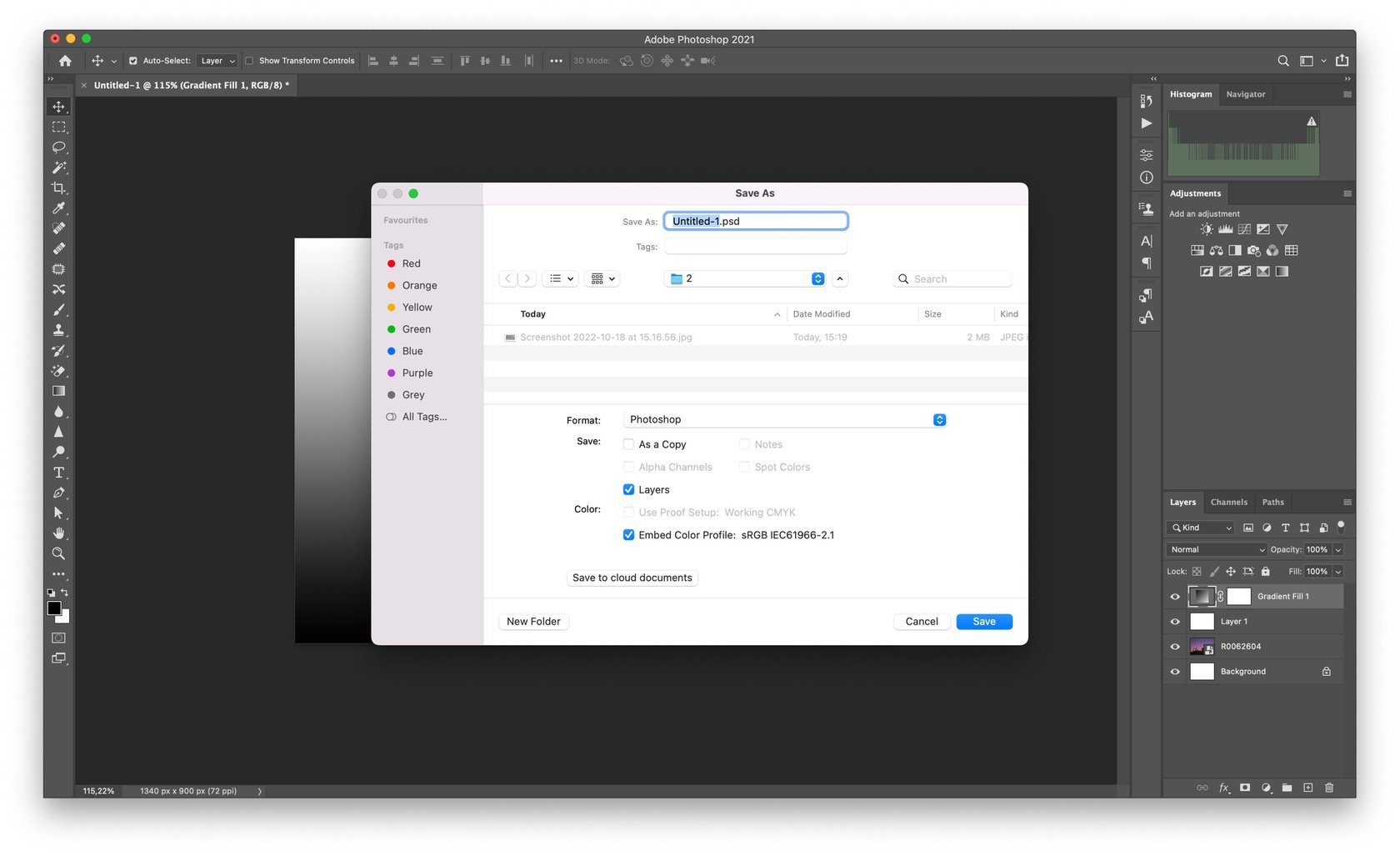Screen dimensions: 1400x856
Task: Select the Brush tool
Action: pos(58,310)
